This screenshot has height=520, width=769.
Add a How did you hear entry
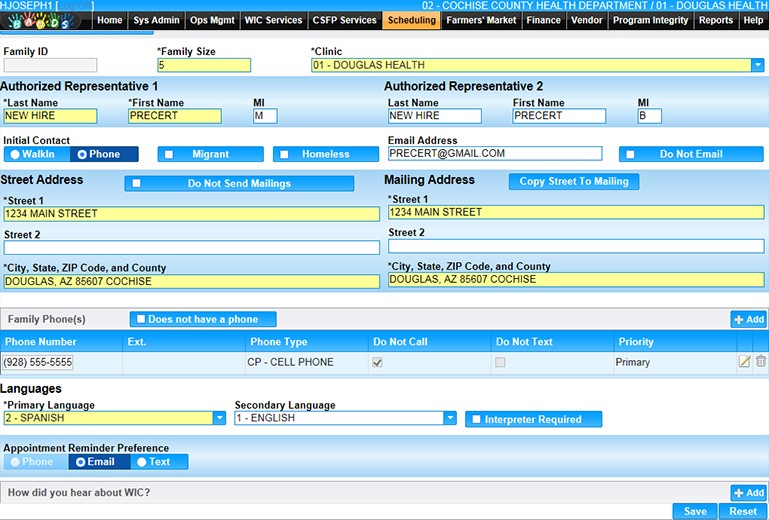point(748,492)
